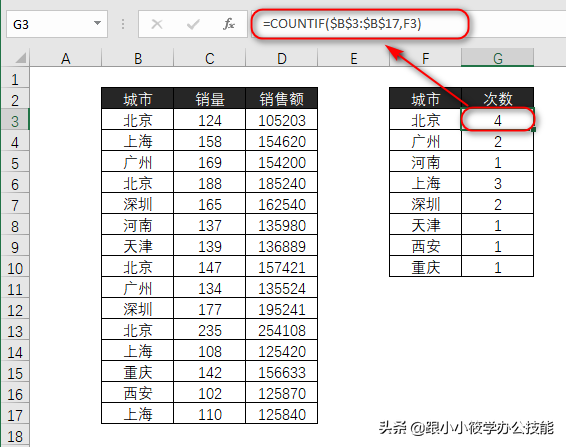Click 西安 in the left sales table
The width and height of the screenshot is (566, 447).
(138, 393)
